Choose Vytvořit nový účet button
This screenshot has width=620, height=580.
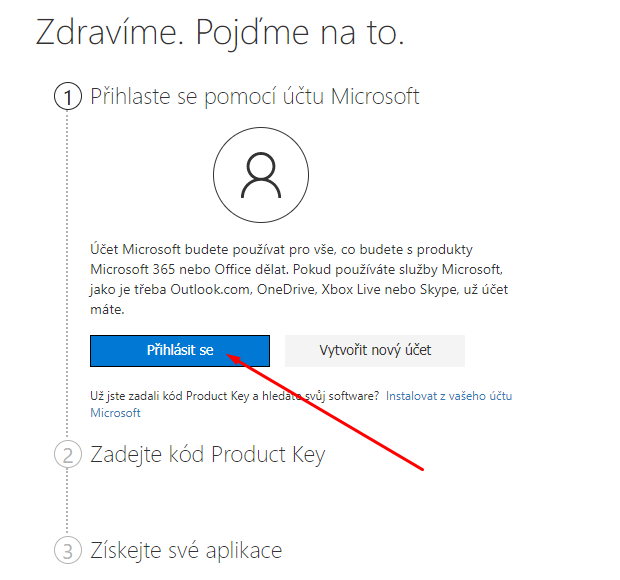[x=375, y=351]
